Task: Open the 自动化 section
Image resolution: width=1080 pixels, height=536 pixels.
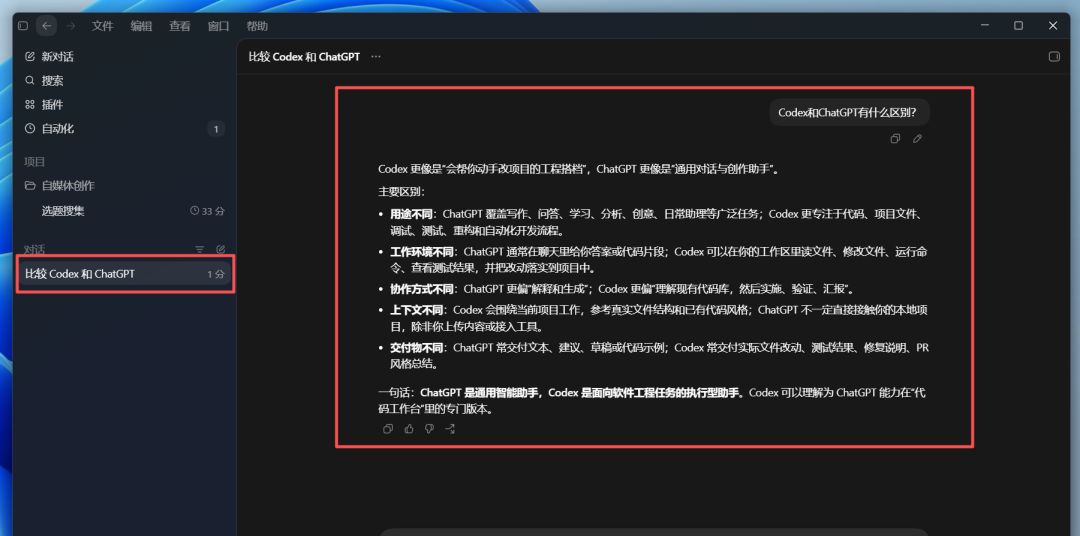Action: [x=124, y=129]
